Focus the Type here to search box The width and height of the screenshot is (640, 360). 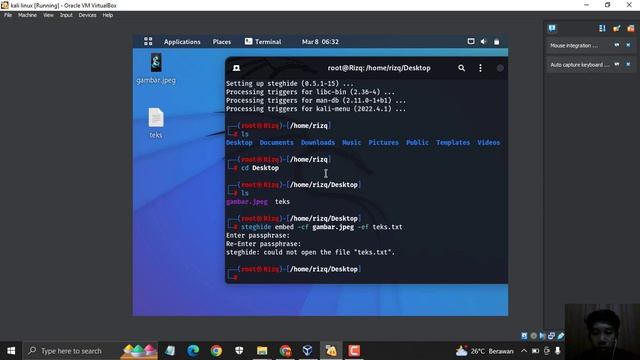(x=90, y=351)
